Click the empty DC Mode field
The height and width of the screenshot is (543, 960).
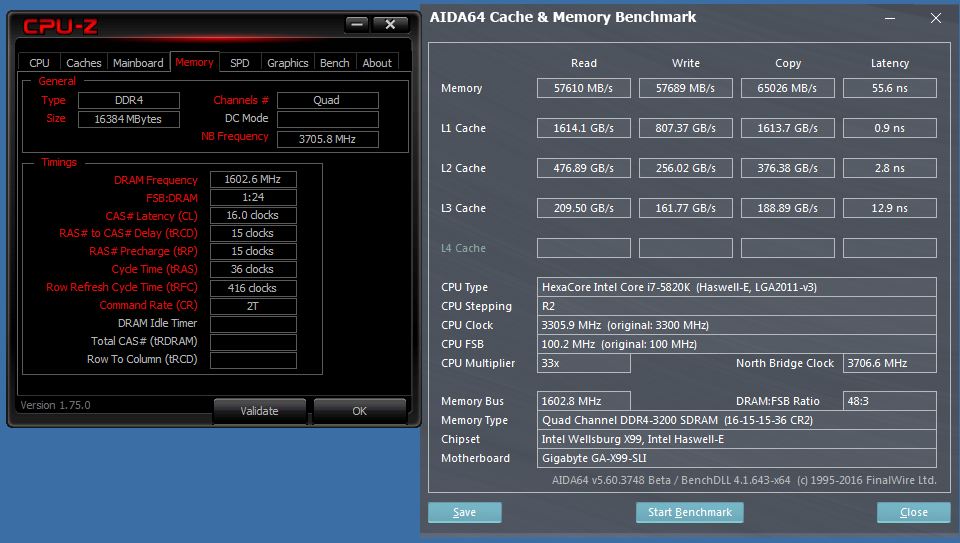pos(328,119)
